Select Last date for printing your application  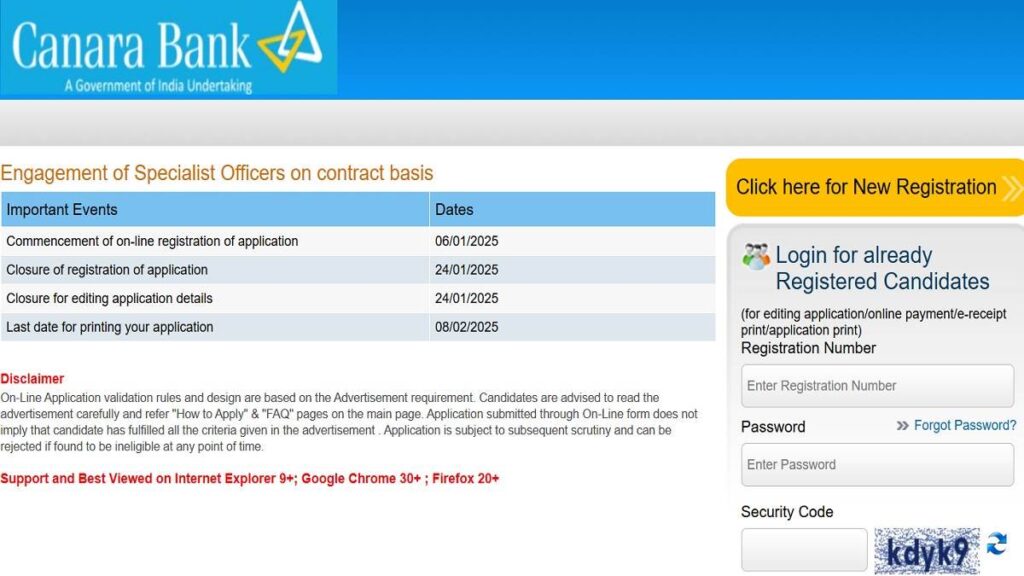[x=110, y=327]
